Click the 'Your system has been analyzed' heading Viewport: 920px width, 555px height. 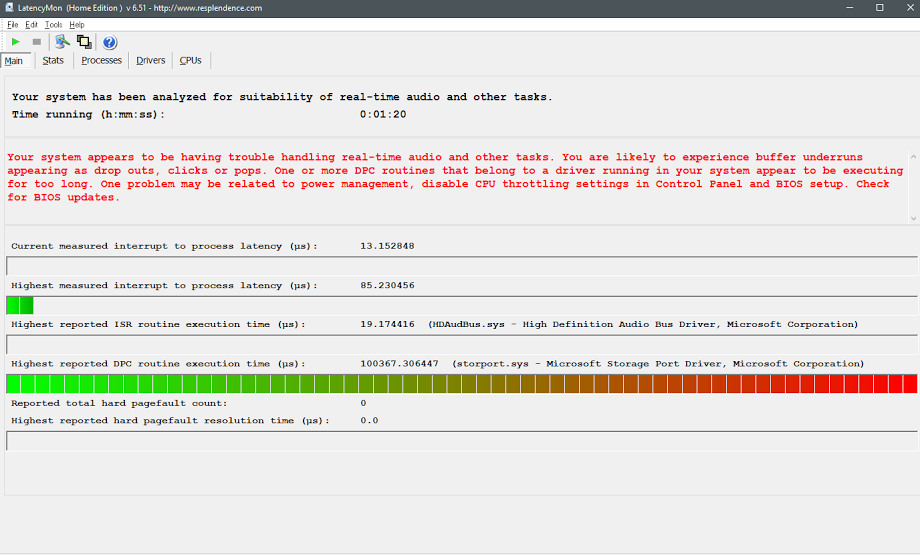coord(282,97)
